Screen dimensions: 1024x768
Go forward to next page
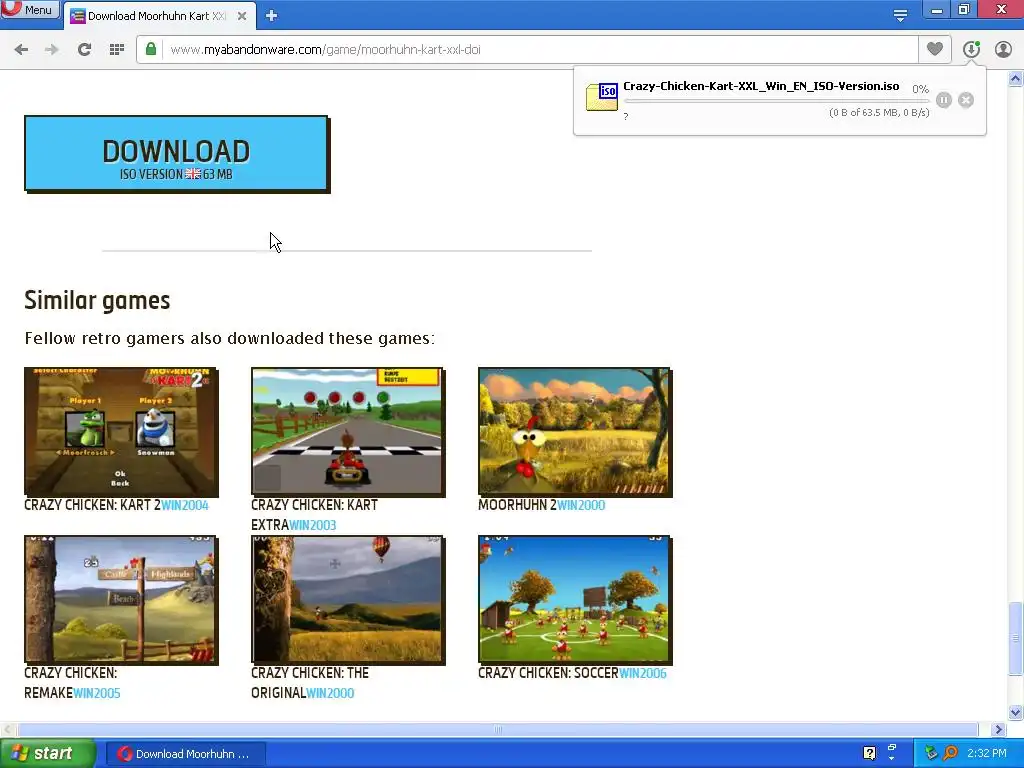(x=52, y=50)
